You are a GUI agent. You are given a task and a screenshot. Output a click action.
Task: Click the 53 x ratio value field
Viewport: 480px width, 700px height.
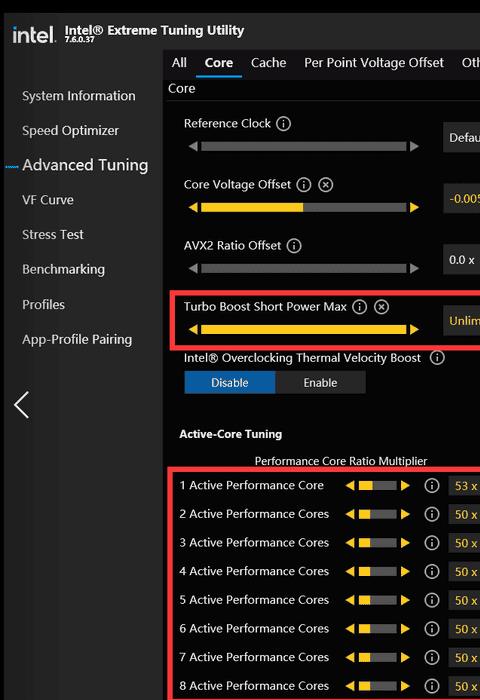464,486
